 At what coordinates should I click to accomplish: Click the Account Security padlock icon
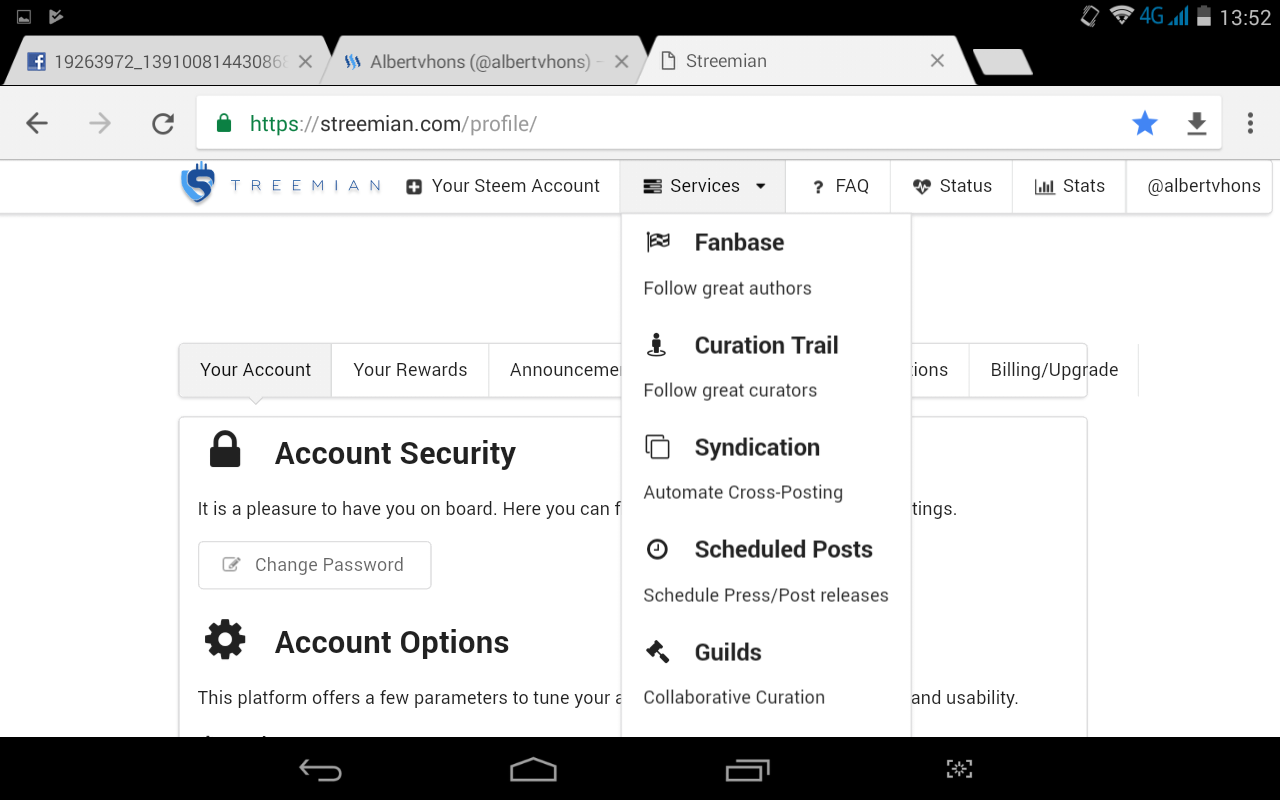click(225, 450)
